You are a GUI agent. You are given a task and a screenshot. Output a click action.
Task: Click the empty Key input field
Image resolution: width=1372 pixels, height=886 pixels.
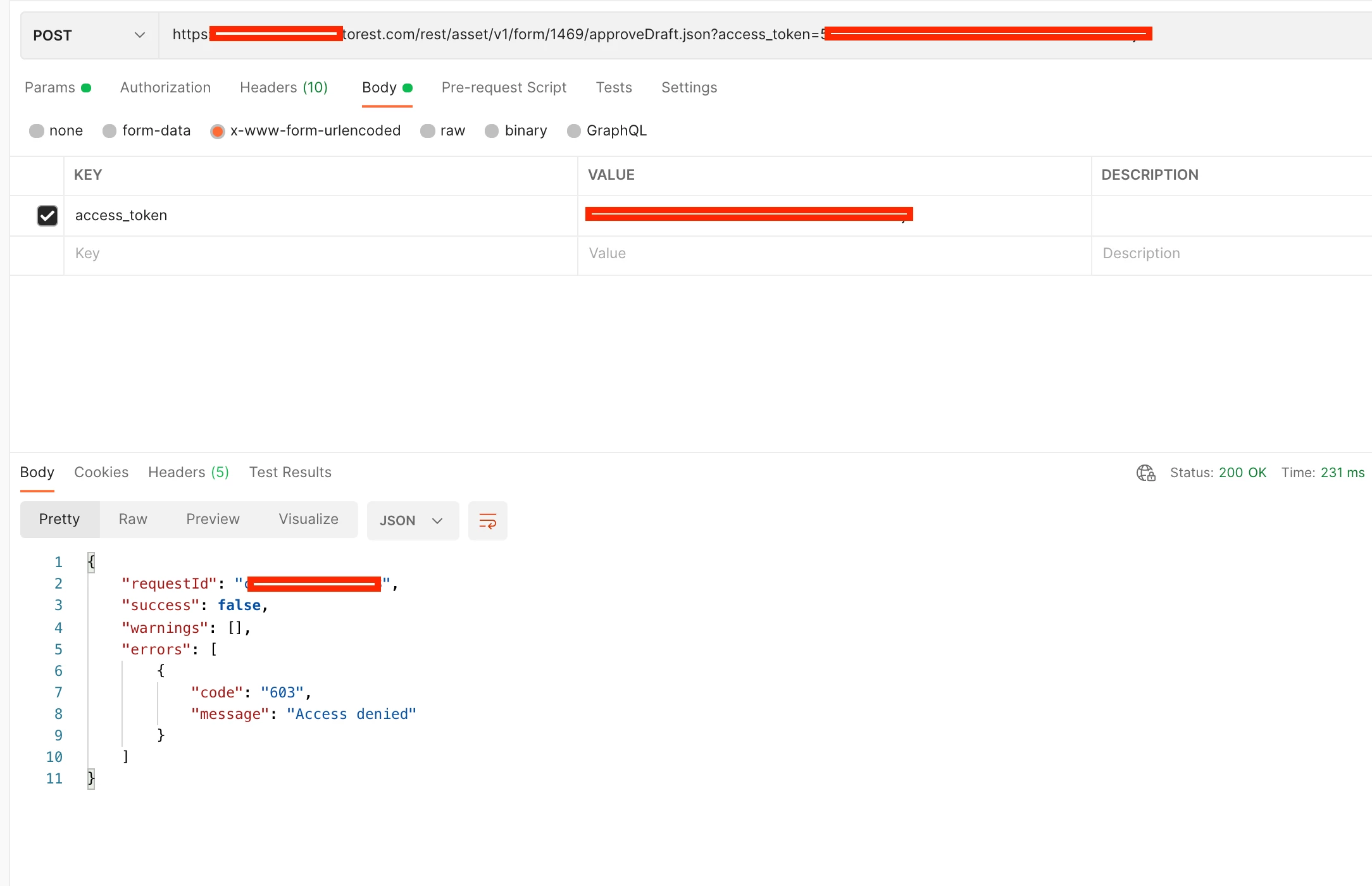[x=320, y=254]
